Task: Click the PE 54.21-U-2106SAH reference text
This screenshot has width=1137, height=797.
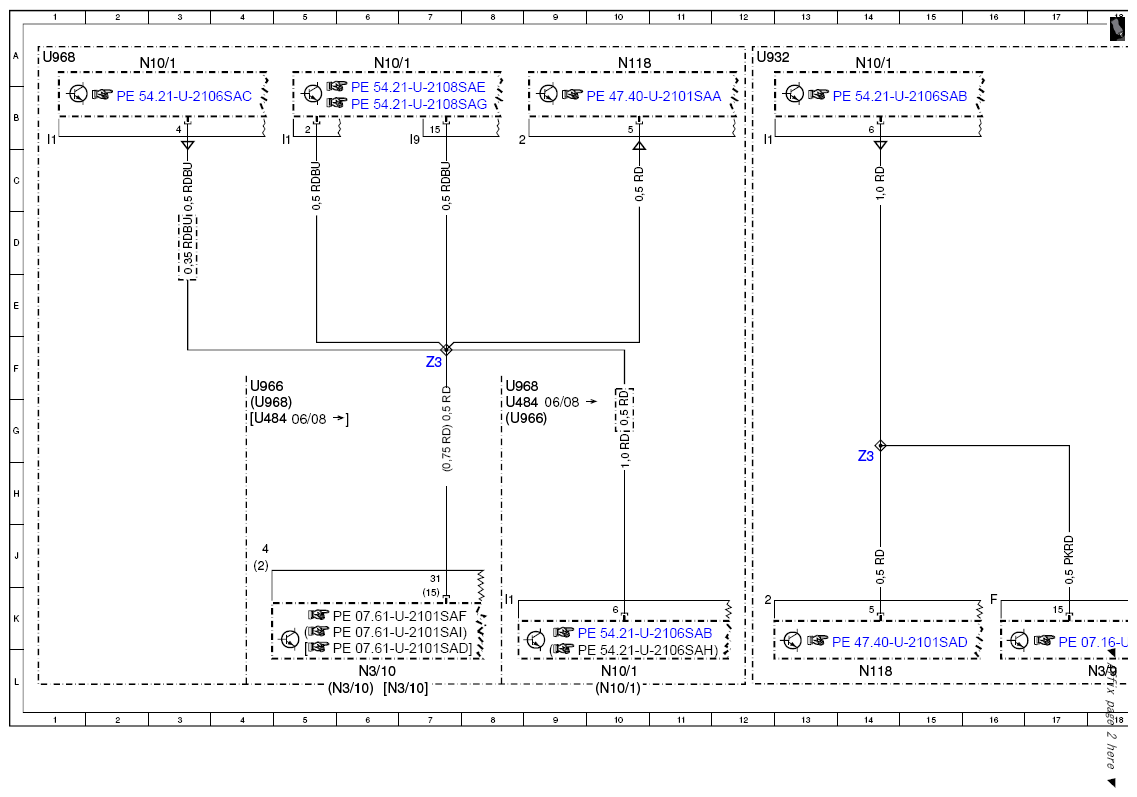Action: coord(648,651)
